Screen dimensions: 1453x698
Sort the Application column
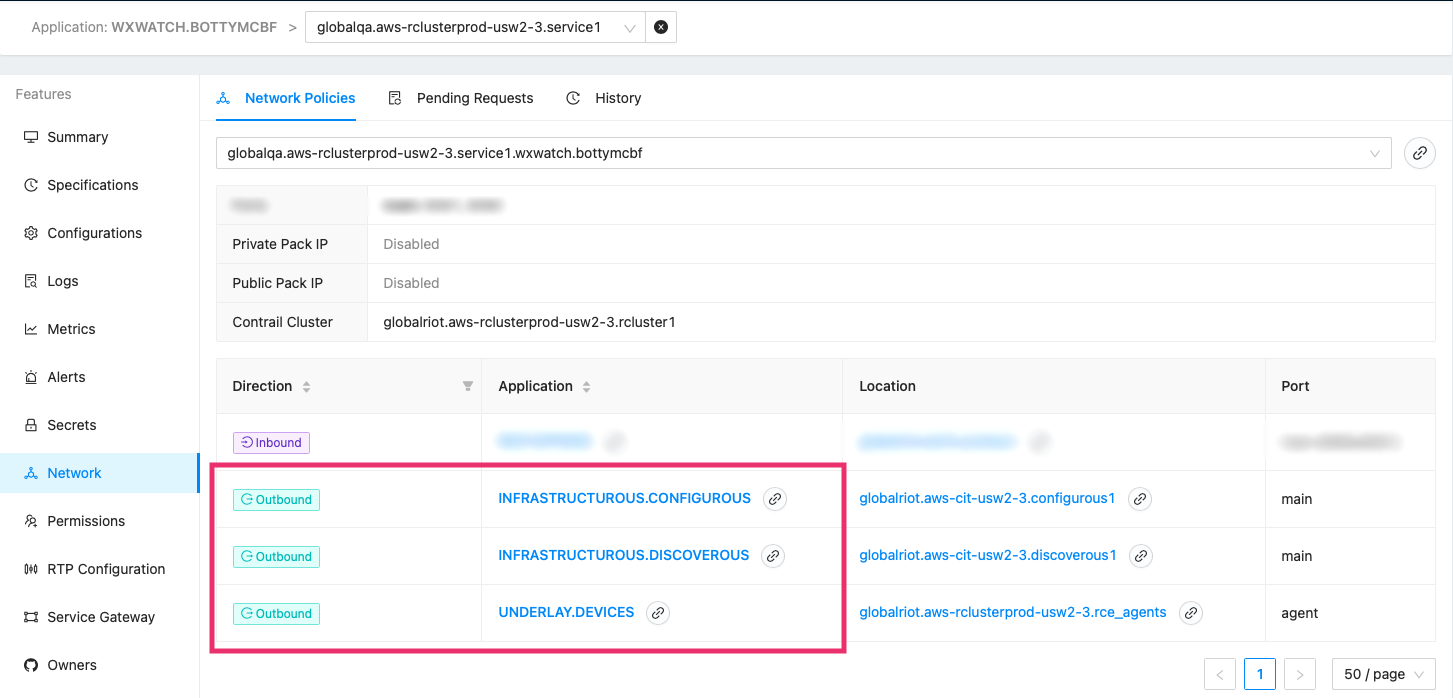[x=587, y=387]
